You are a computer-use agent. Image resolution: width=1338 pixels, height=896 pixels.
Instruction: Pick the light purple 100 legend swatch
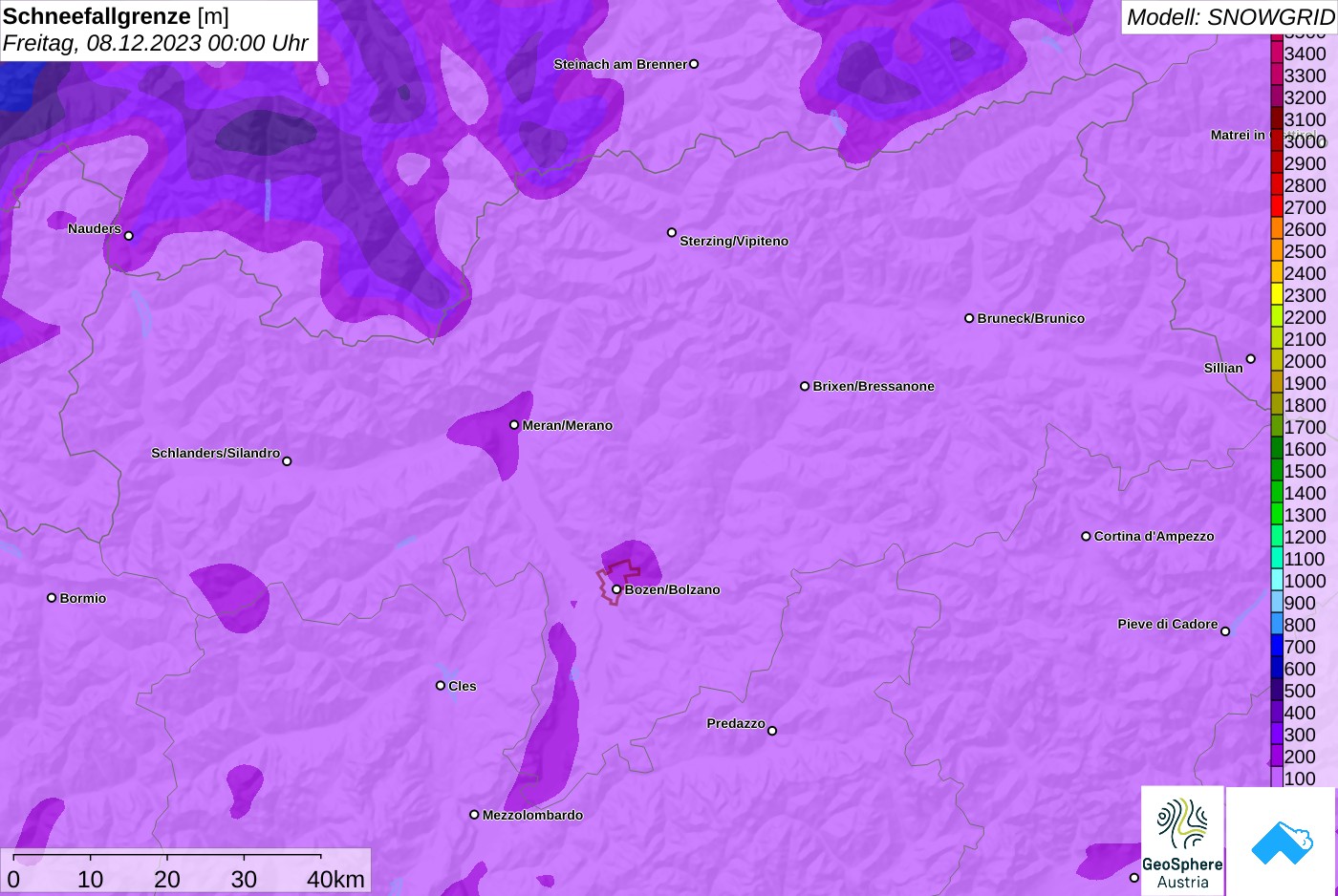click(x=1277, y=778)
